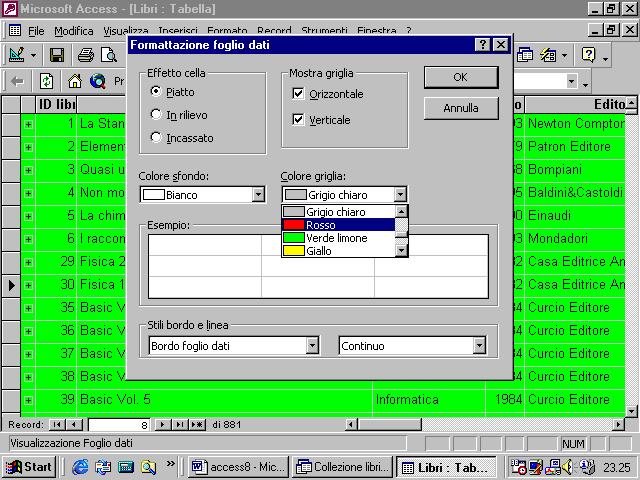Click the Search the Web globe icon
640x480 pixels.
[98, 81]
